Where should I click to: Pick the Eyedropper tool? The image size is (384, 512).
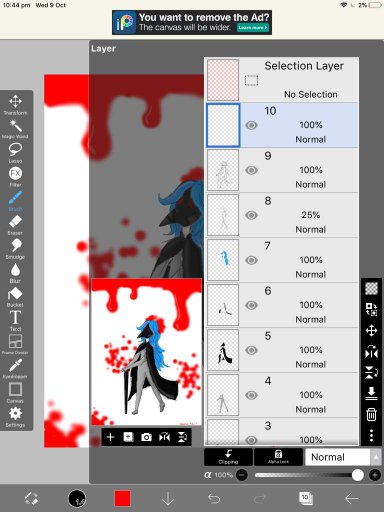15,368
